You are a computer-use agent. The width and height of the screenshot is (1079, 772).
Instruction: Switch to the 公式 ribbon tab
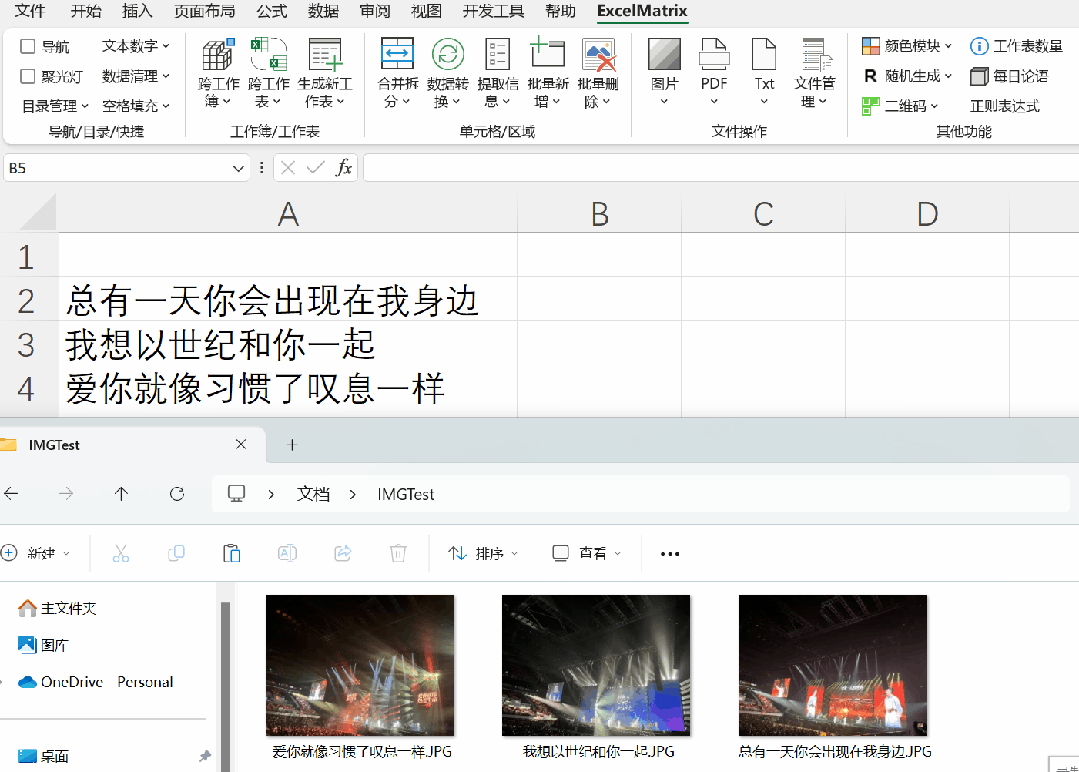coord(272,11)
